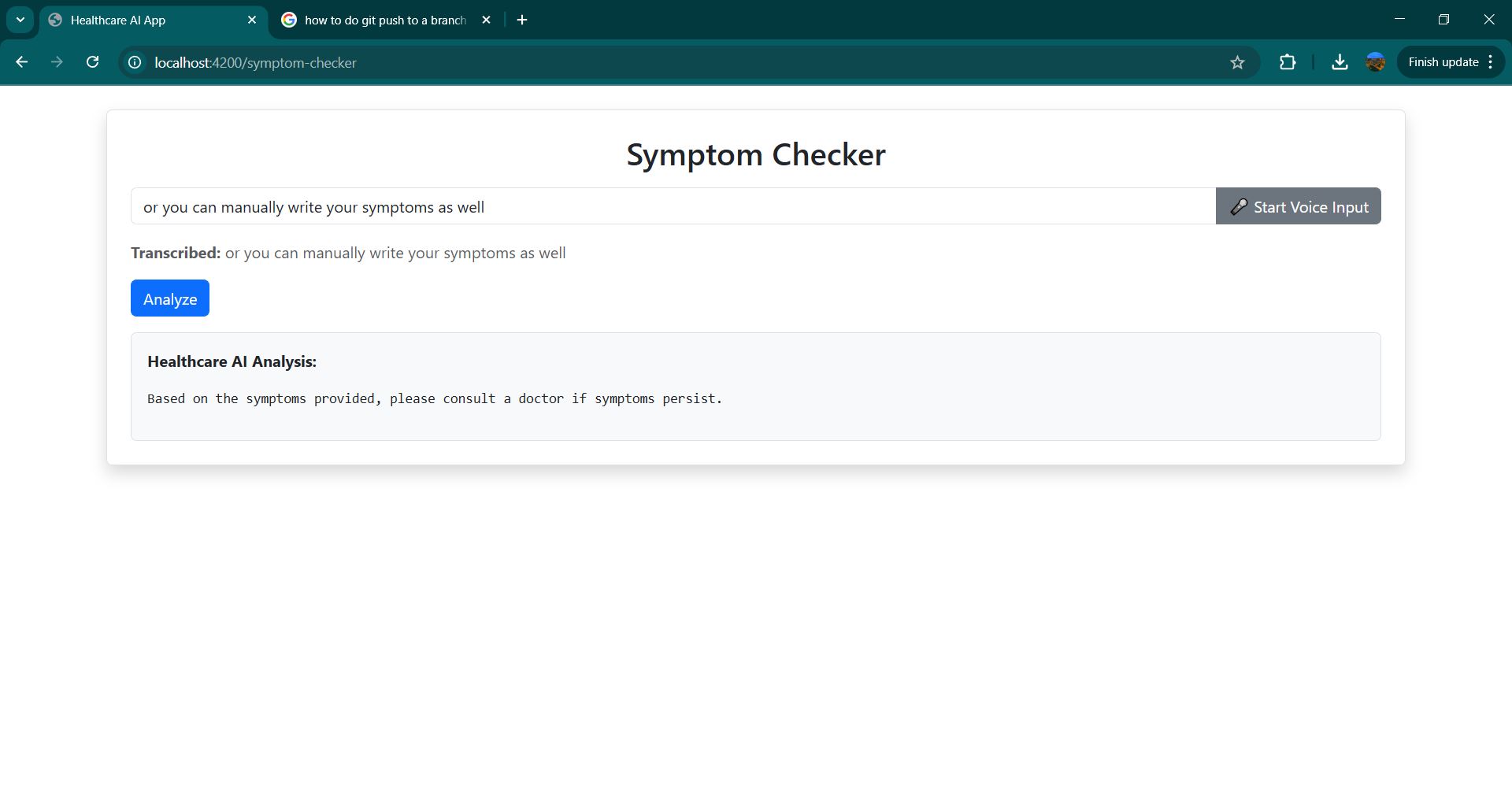Screen dimensions: 1512x811
Task: Click the dropdown arrow next to Finish update
Action: click(1491, 62)
